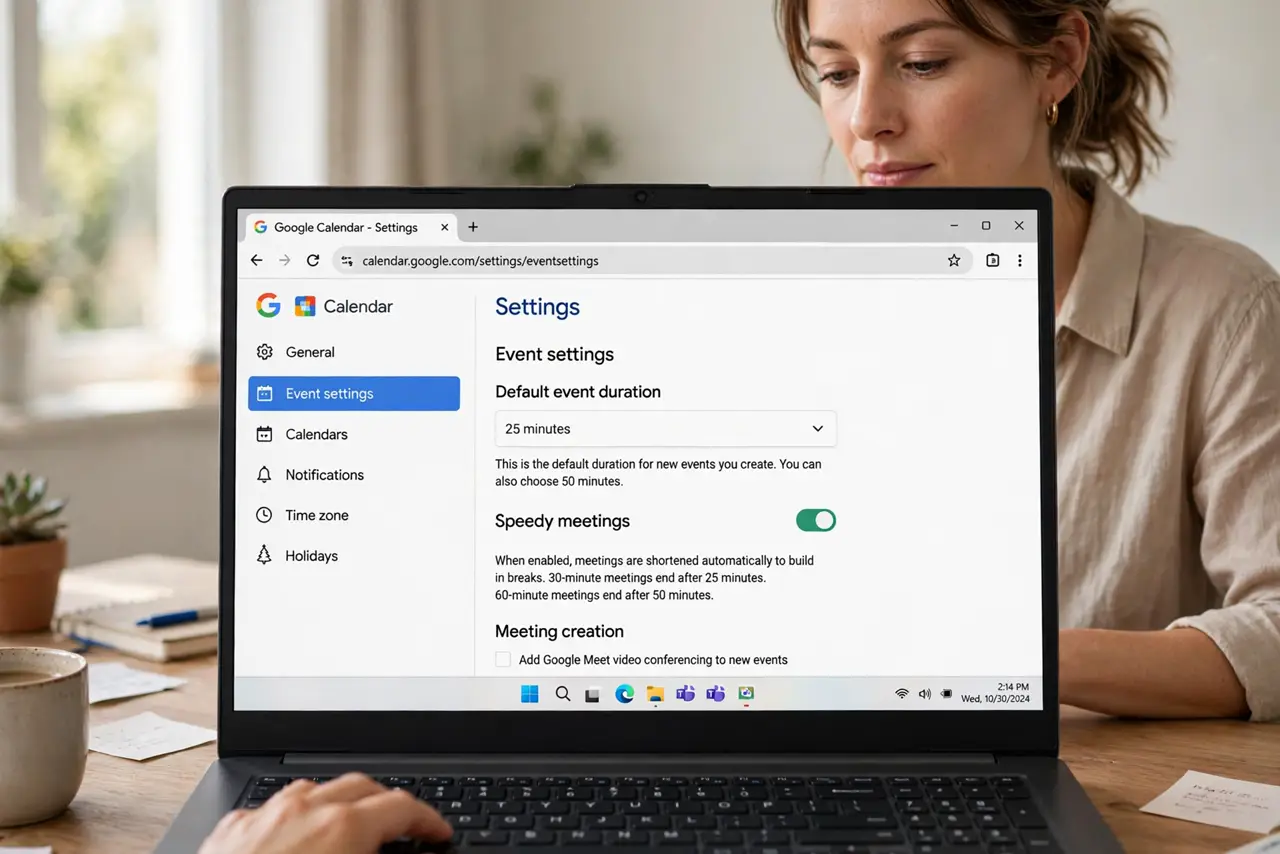This screenshot has width=1280, height=854.
Task: Click the bell icon beside Notifications
Action: pyautogui.click(x=264, y=475)
